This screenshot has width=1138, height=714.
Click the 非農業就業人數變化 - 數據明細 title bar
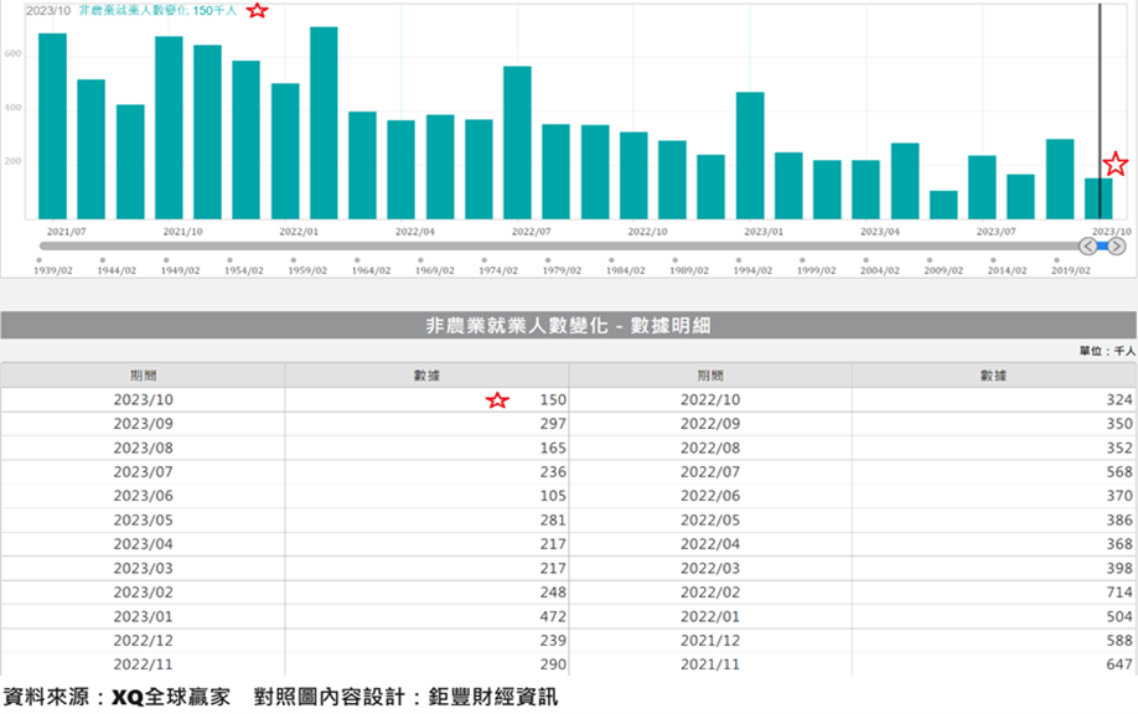(568, 326)
